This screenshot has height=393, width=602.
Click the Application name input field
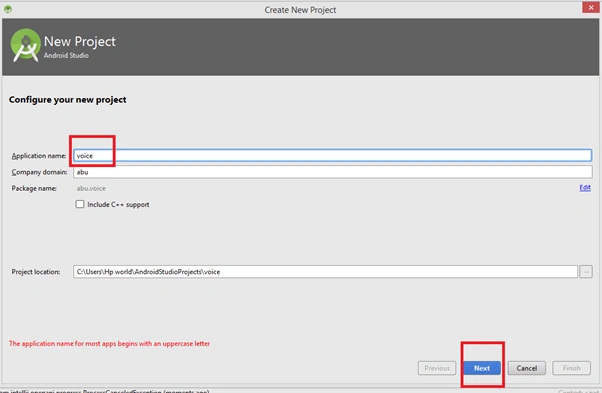[x=332, y=155]
